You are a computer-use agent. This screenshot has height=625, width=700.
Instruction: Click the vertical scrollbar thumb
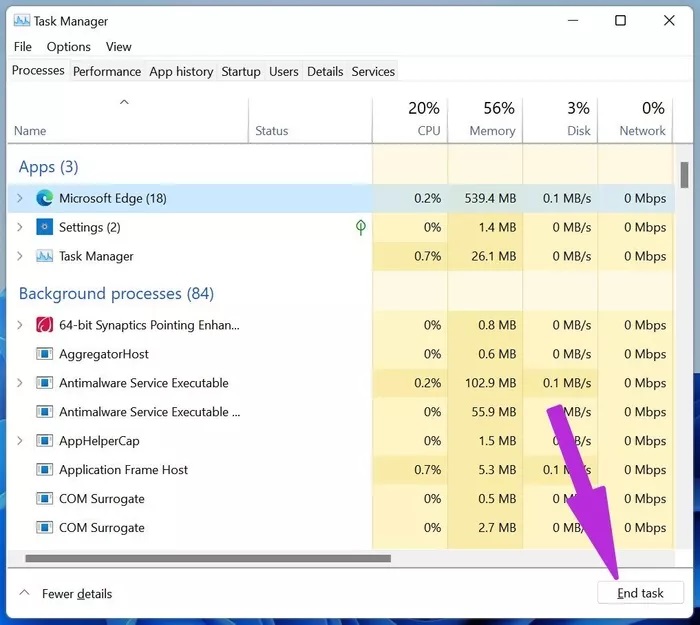tap(684, 175)
